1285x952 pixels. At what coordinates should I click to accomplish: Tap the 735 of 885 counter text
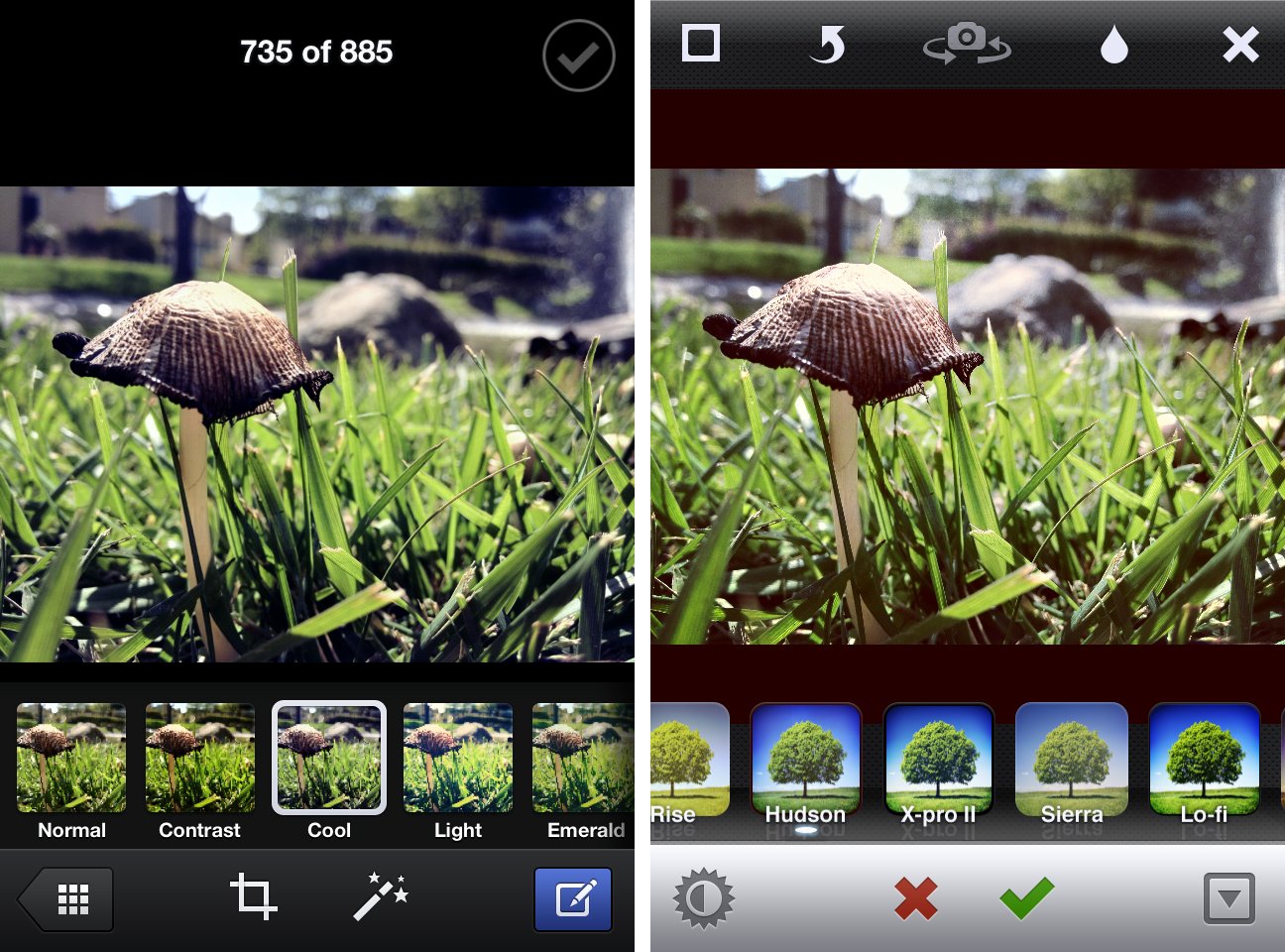316,52
